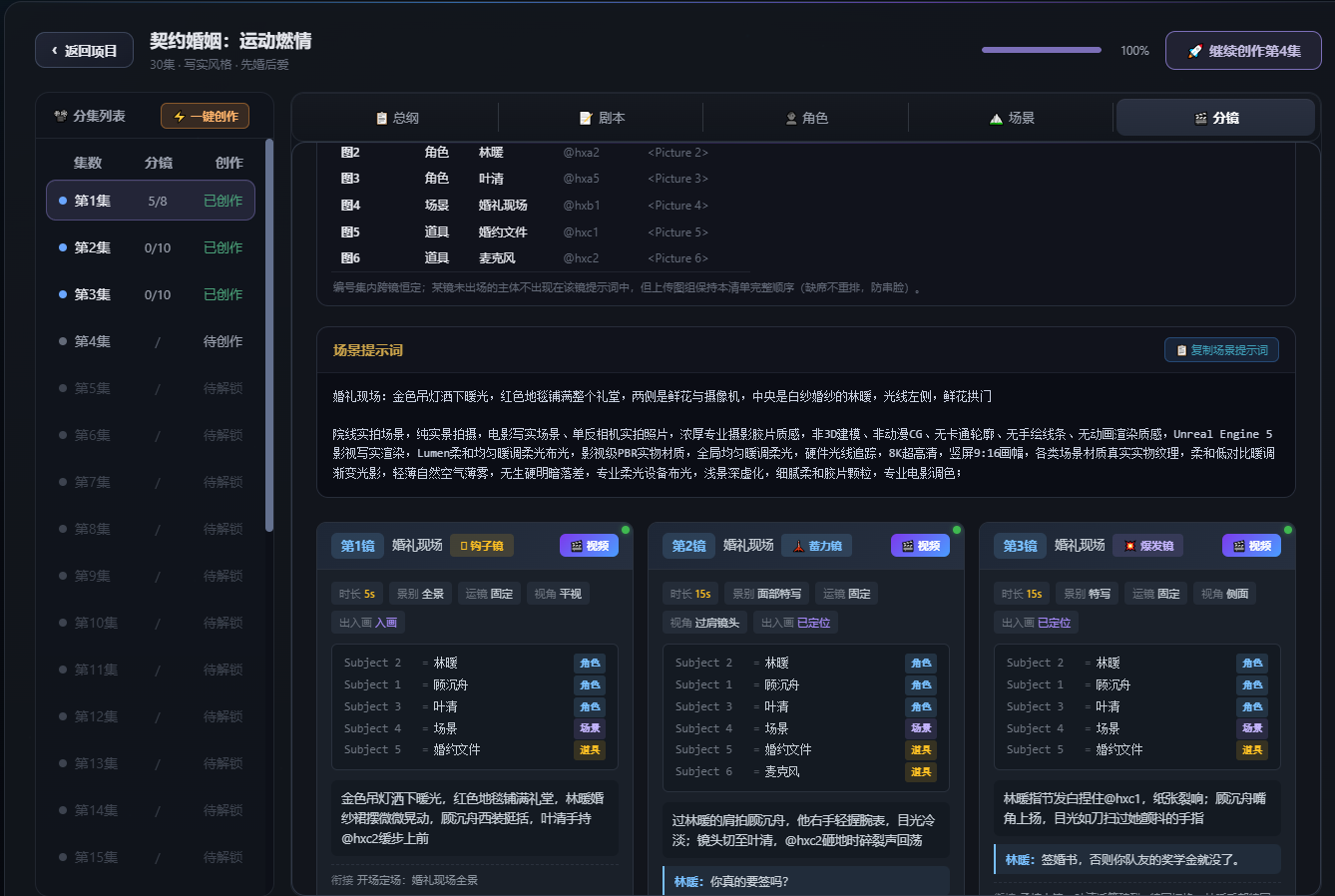This screenshot has width=1335, height=896.
Task: Click 角色 badge for 林暖 in 第1镜
Action: click(590, 663)
